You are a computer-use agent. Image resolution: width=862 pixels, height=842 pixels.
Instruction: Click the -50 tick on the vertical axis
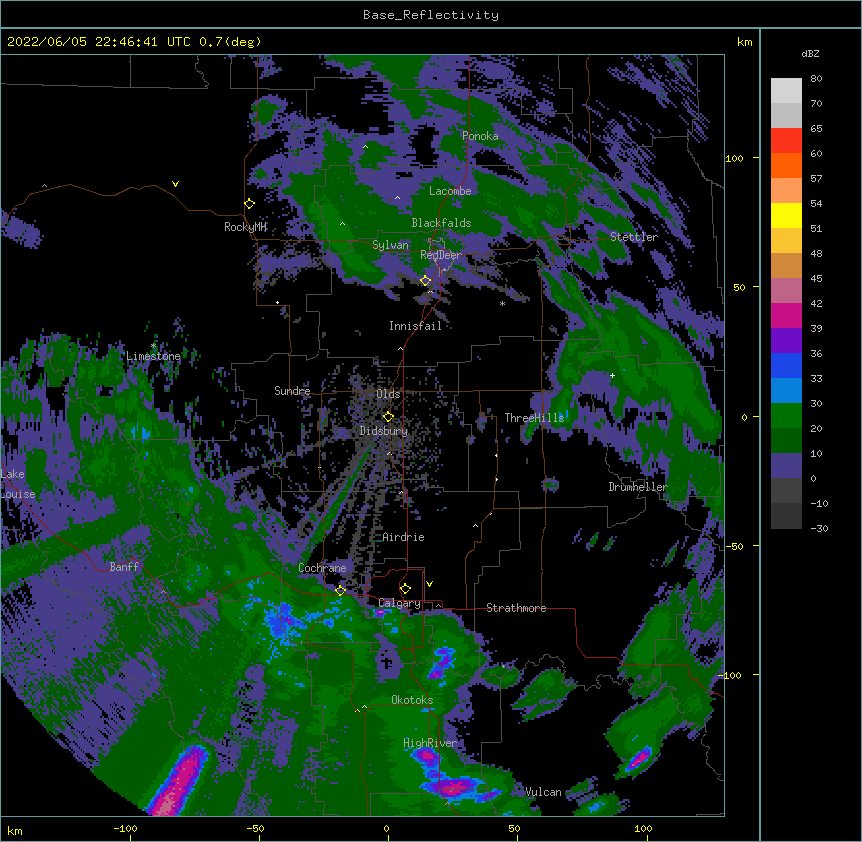734,546
